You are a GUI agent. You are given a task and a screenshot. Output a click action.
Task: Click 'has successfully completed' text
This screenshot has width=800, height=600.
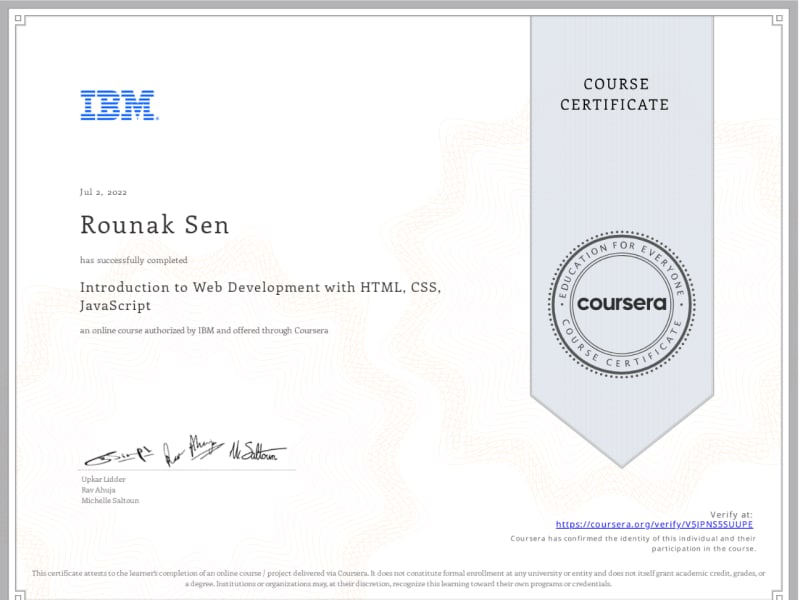click(134, 260)
